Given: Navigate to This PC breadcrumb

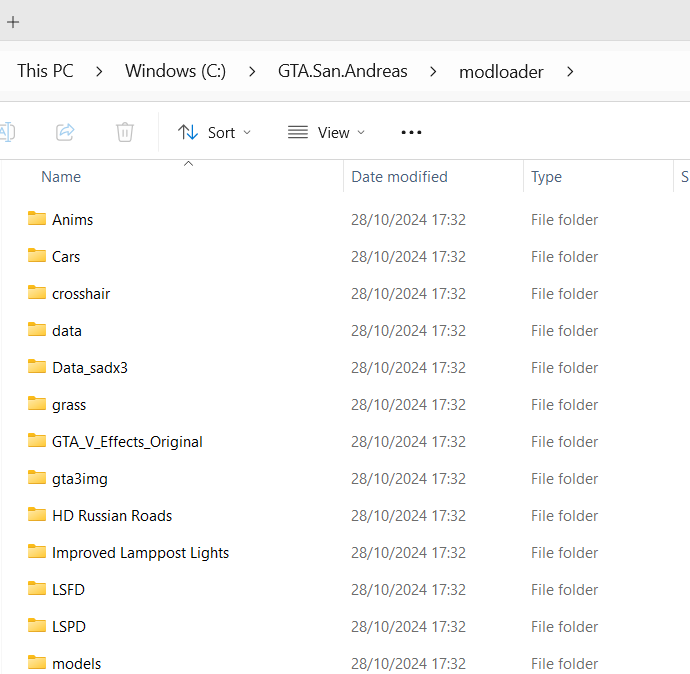Looking at the screenshot, I should pos(45,71).
